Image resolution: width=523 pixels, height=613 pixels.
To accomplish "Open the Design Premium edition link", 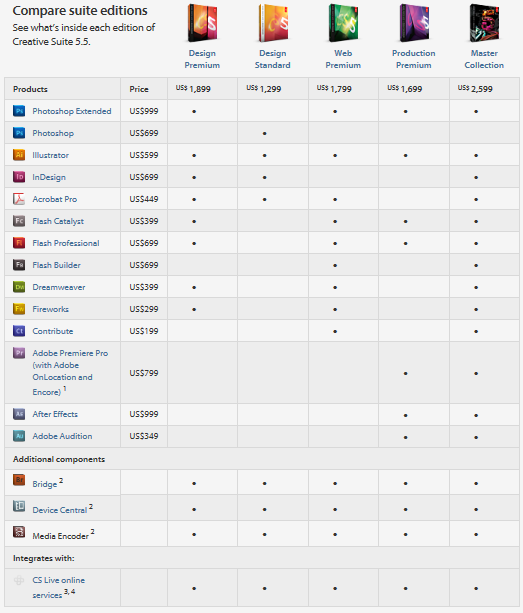I will pos(202,59).
